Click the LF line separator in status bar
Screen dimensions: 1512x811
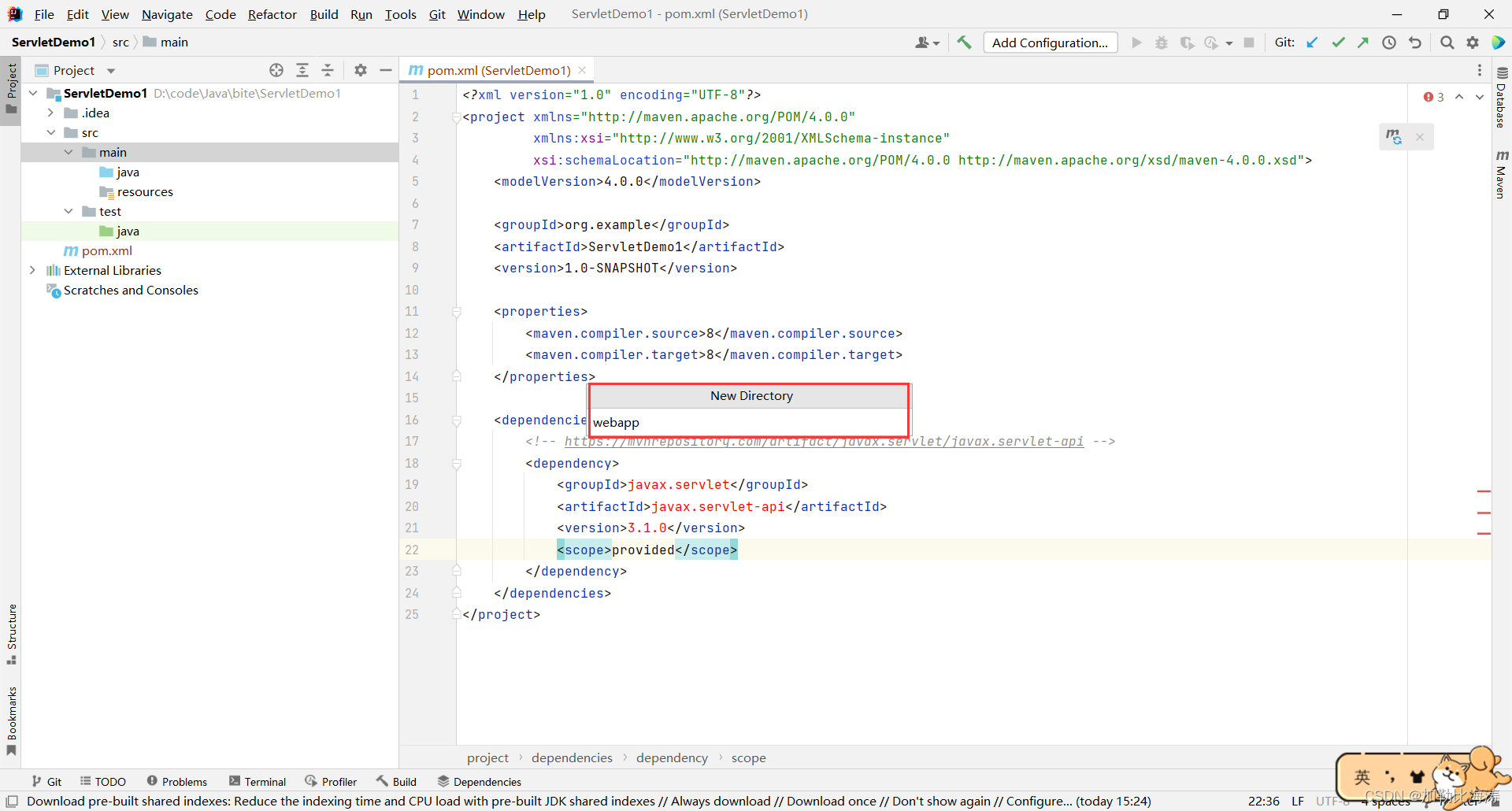click(1298, 801)
